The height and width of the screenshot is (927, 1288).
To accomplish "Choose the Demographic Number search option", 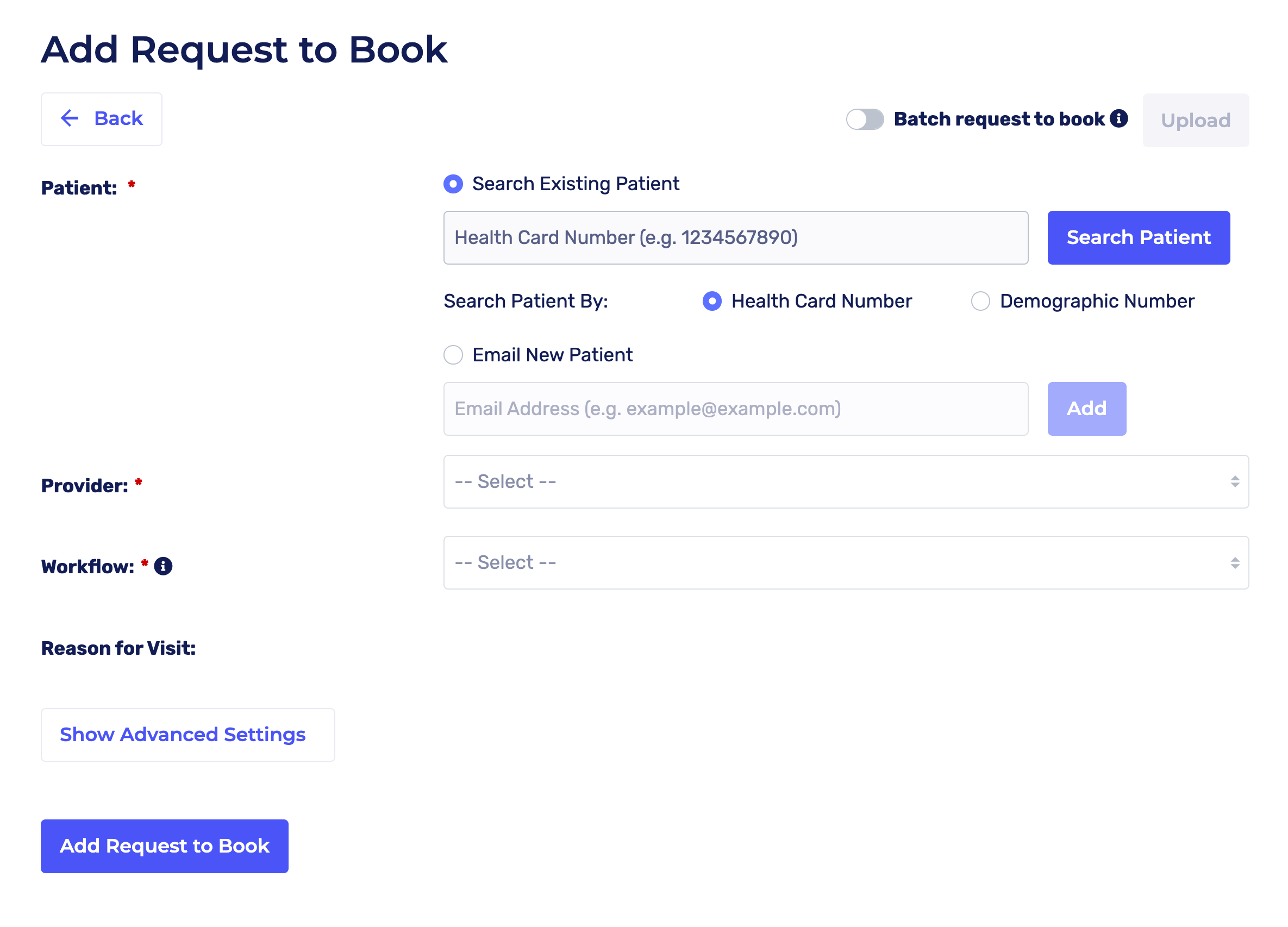I will [x=980, y=301].
